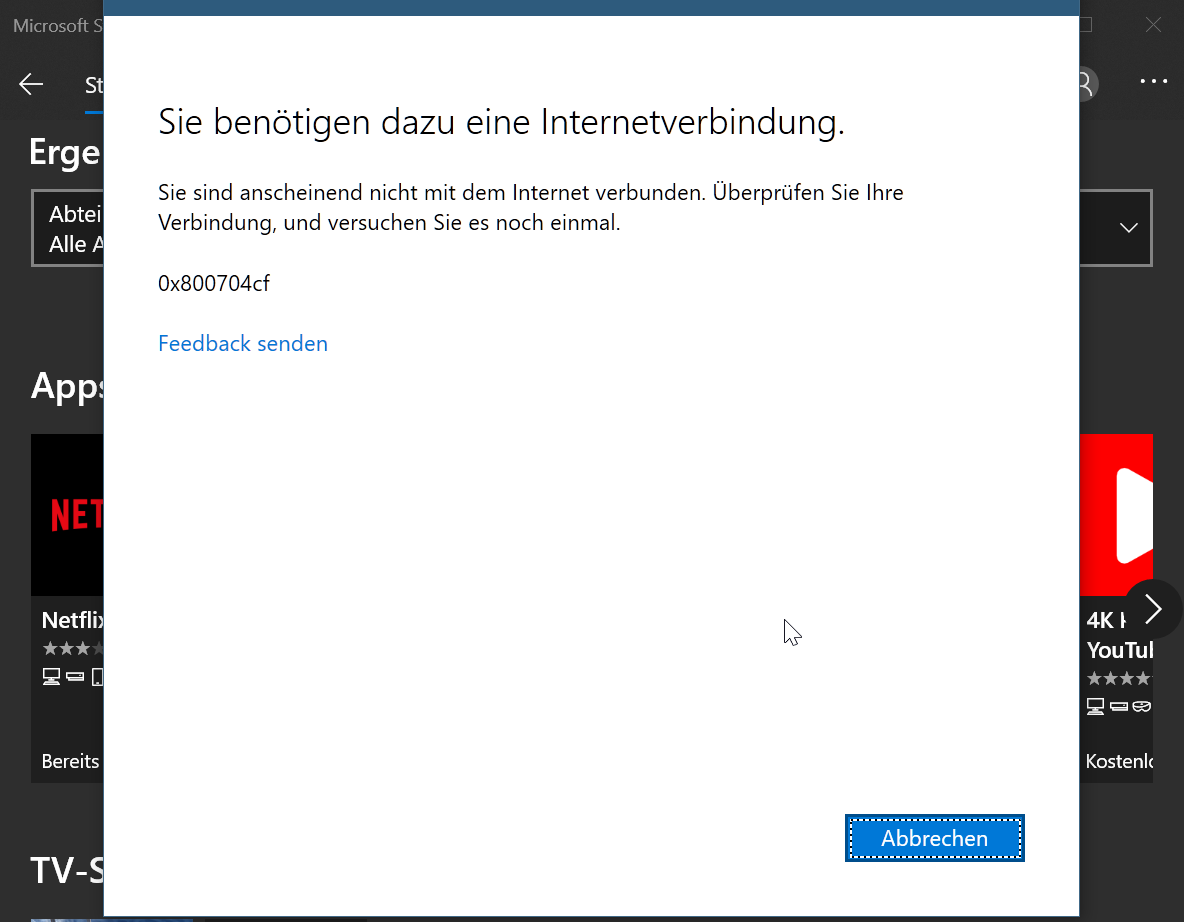Select the partially hidden Store tab

(x=94, y=85)
